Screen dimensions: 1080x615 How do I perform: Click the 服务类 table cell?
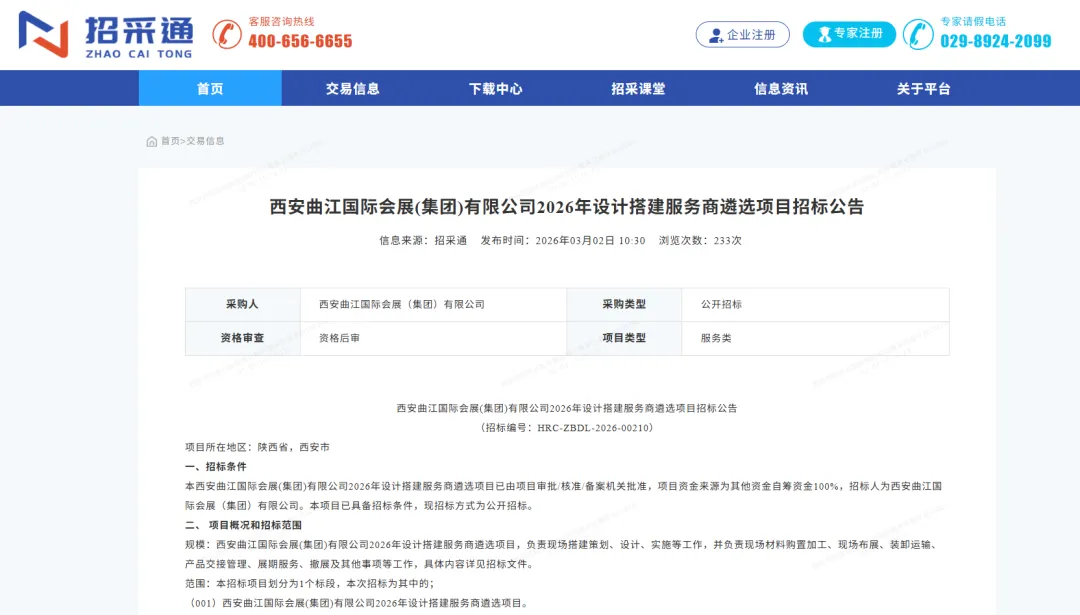pos(816,338)
